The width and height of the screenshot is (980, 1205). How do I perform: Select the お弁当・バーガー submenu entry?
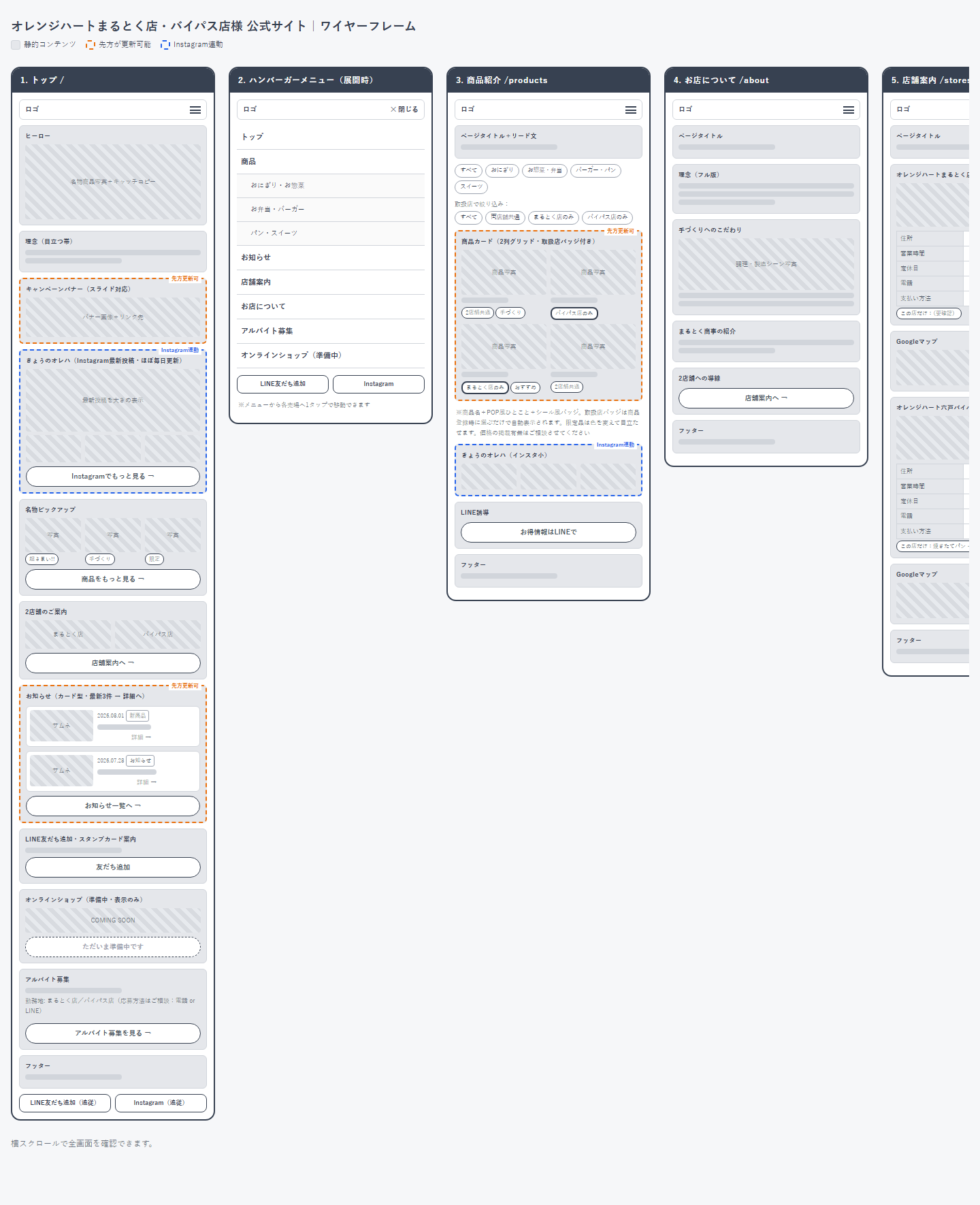[x=331, y=210]
